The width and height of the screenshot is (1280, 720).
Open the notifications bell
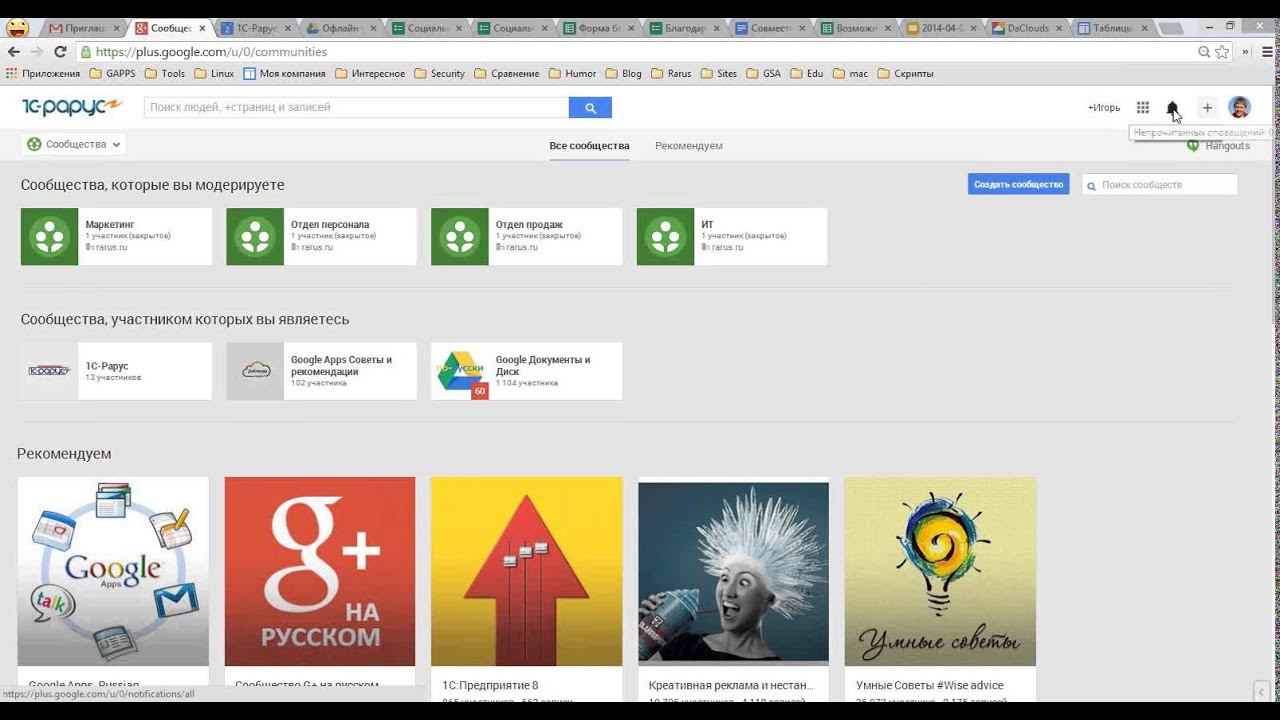pyautogui.click(x=1173, y=108)
